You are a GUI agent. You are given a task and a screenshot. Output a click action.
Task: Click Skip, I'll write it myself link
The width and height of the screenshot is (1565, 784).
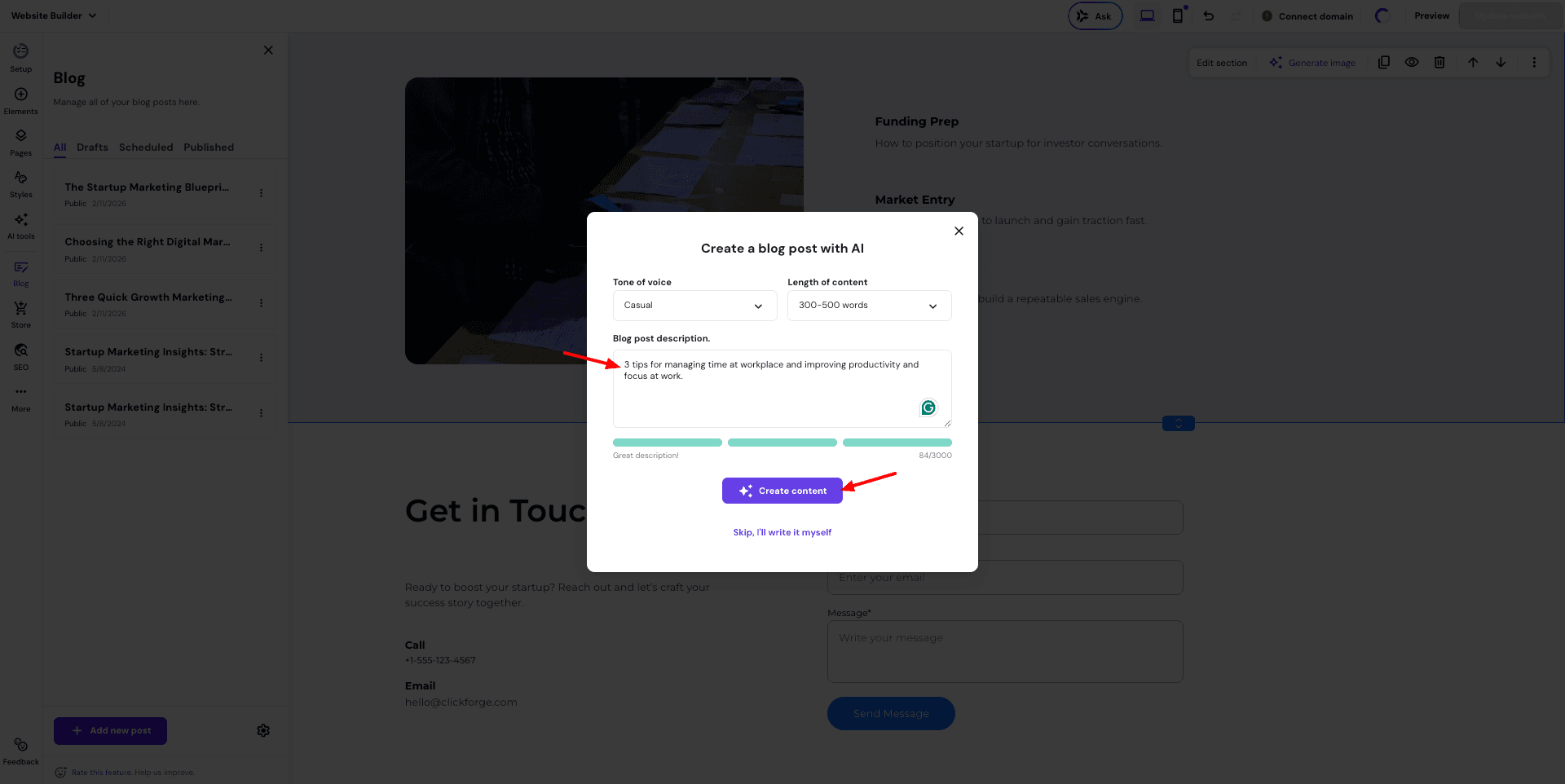click(x=782, y=532)
